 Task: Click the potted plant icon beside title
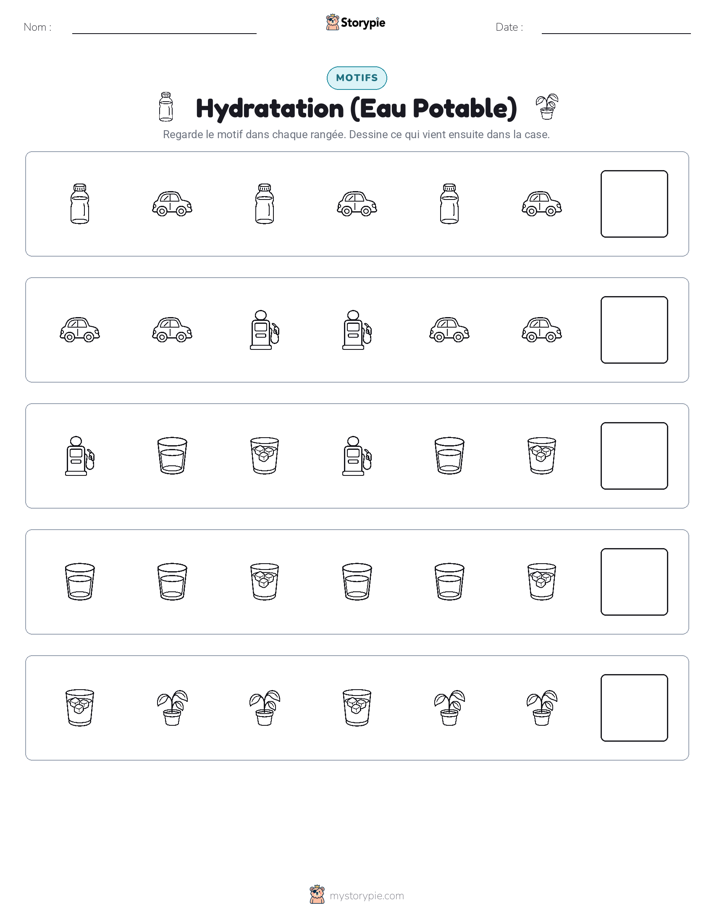[x=547, y=107]
